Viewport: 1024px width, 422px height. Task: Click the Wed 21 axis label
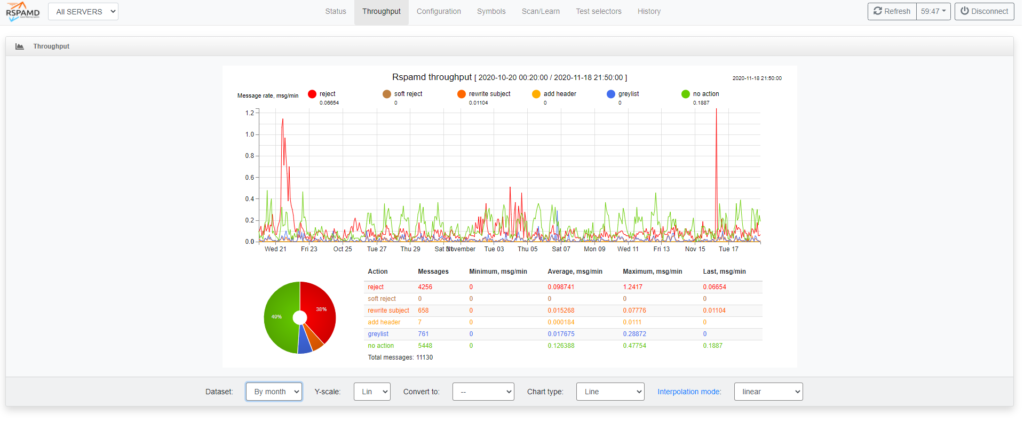[275, 249]
